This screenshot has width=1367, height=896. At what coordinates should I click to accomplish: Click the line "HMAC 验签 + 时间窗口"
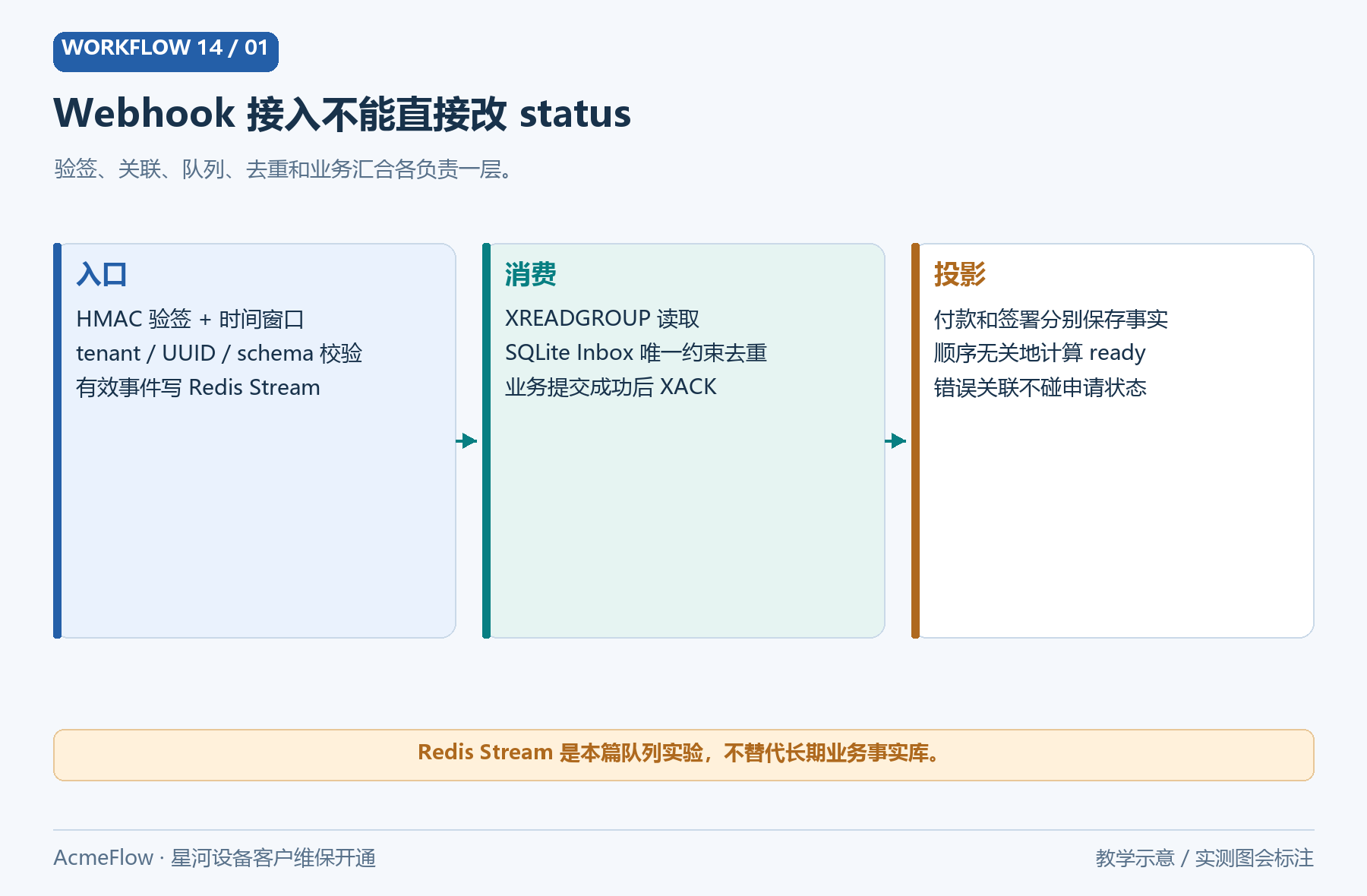click(190, 319)
